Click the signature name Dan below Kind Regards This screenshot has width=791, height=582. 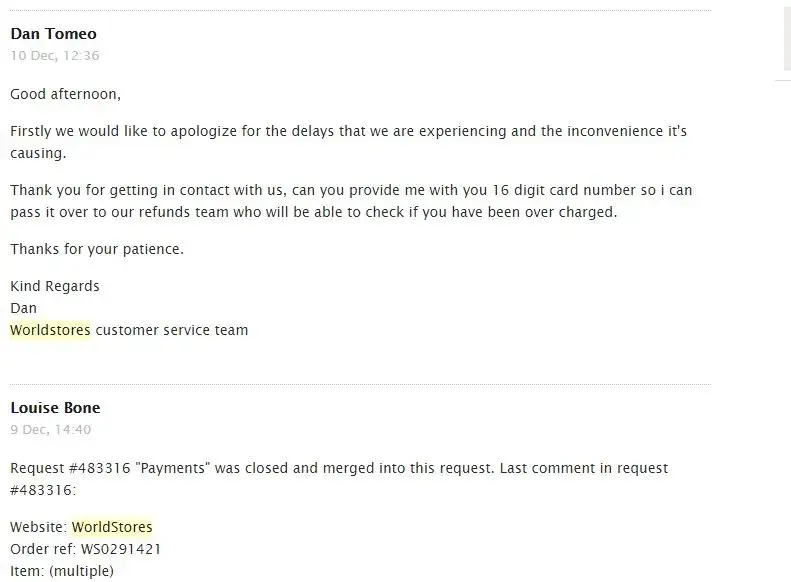(x=23, y=308)
